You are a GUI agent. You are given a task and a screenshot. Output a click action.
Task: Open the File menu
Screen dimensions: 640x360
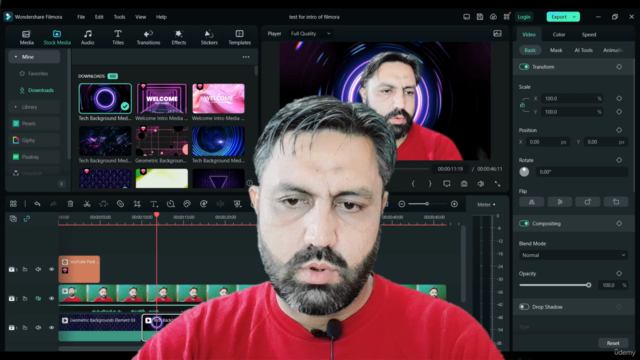point(81,17)
